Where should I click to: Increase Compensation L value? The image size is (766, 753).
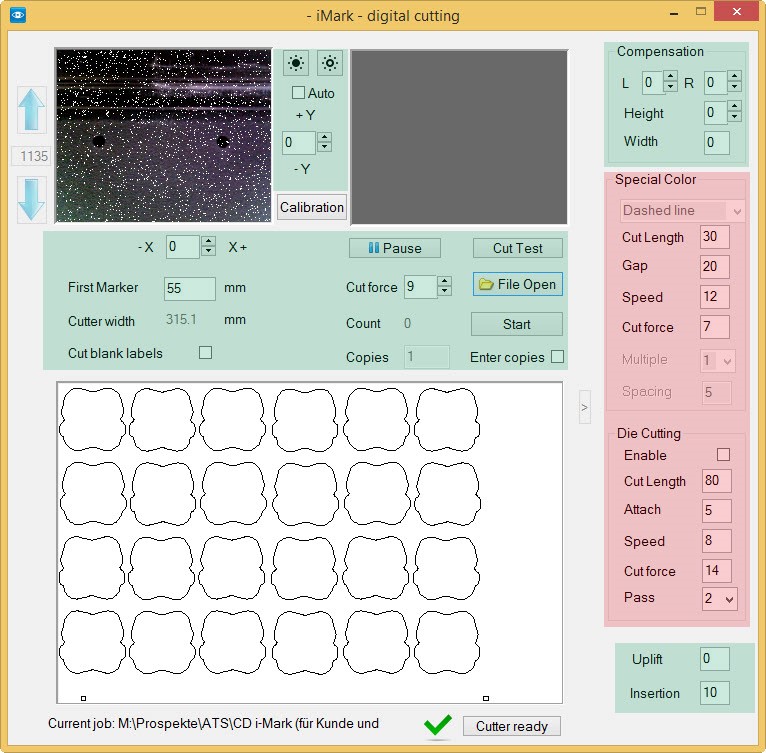671,77
